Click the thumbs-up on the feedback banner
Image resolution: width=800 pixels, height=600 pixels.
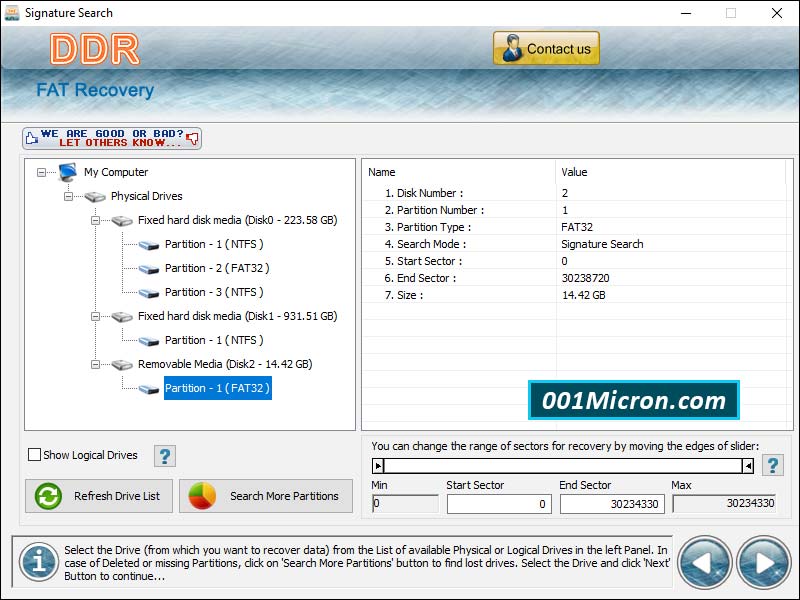[31, 137]
